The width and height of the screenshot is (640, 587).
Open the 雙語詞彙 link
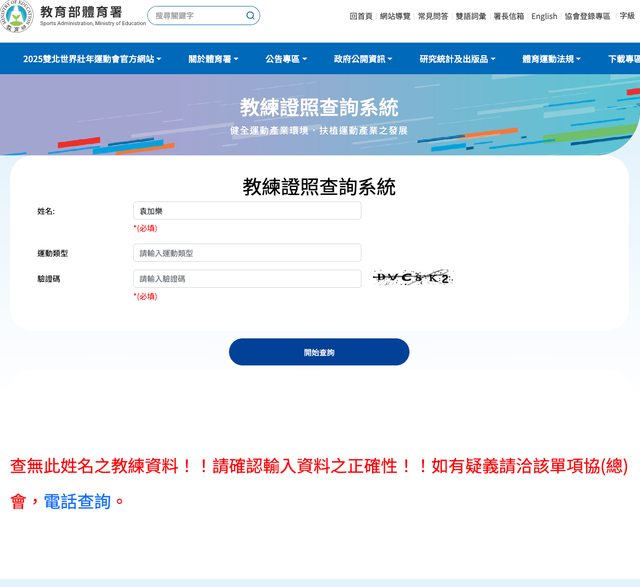[470, 16]
